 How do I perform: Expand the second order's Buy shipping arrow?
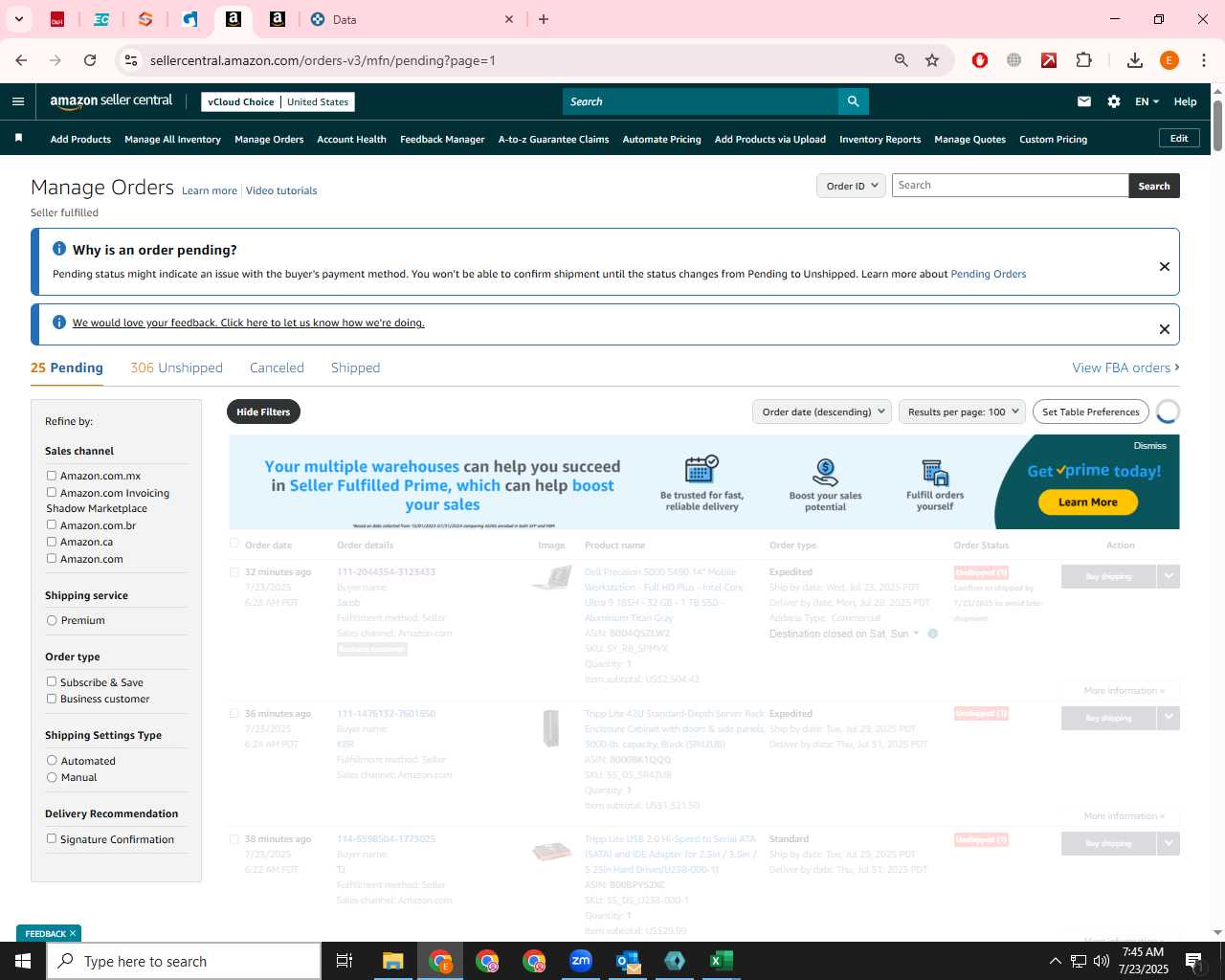pos(1169,718)
